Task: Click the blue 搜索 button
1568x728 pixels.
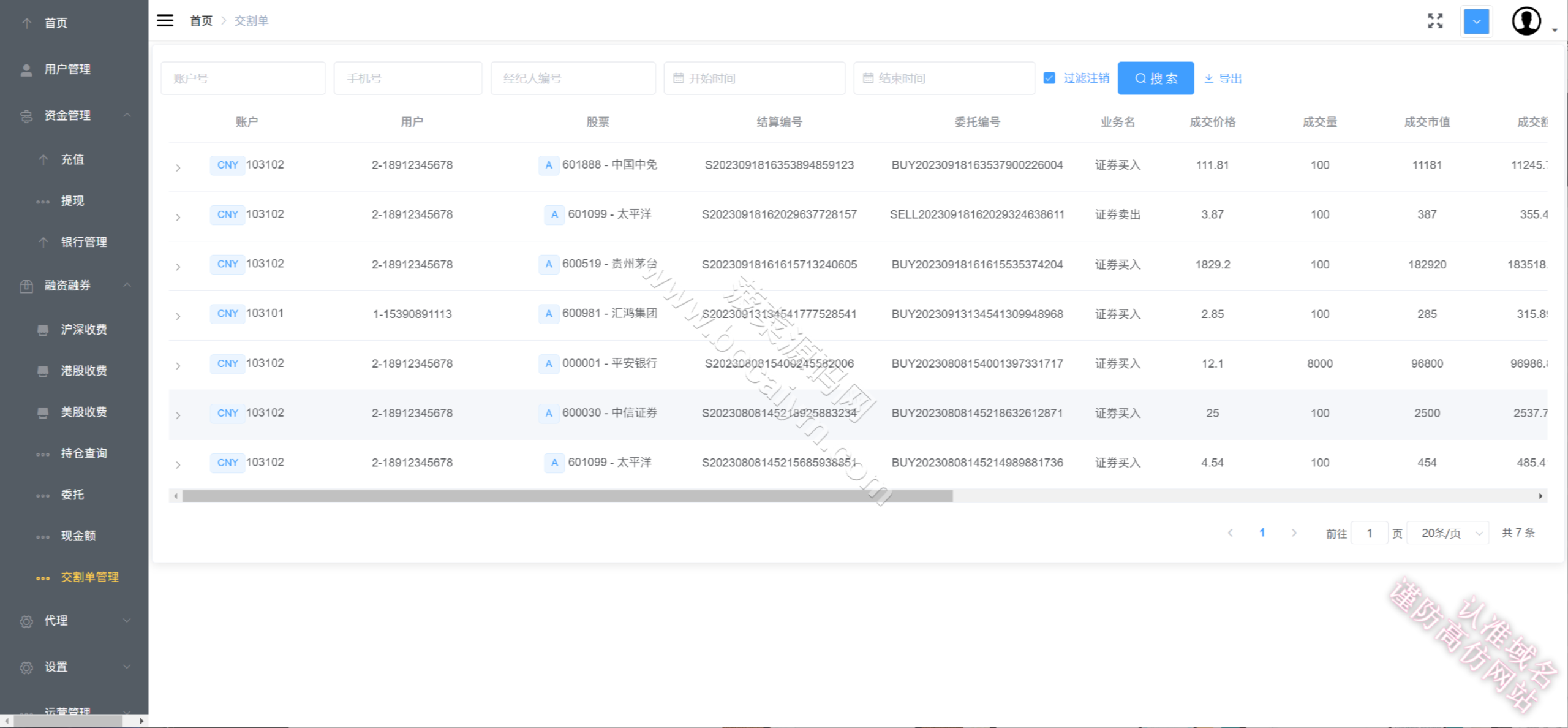Action: click(x=1156, y=78)
